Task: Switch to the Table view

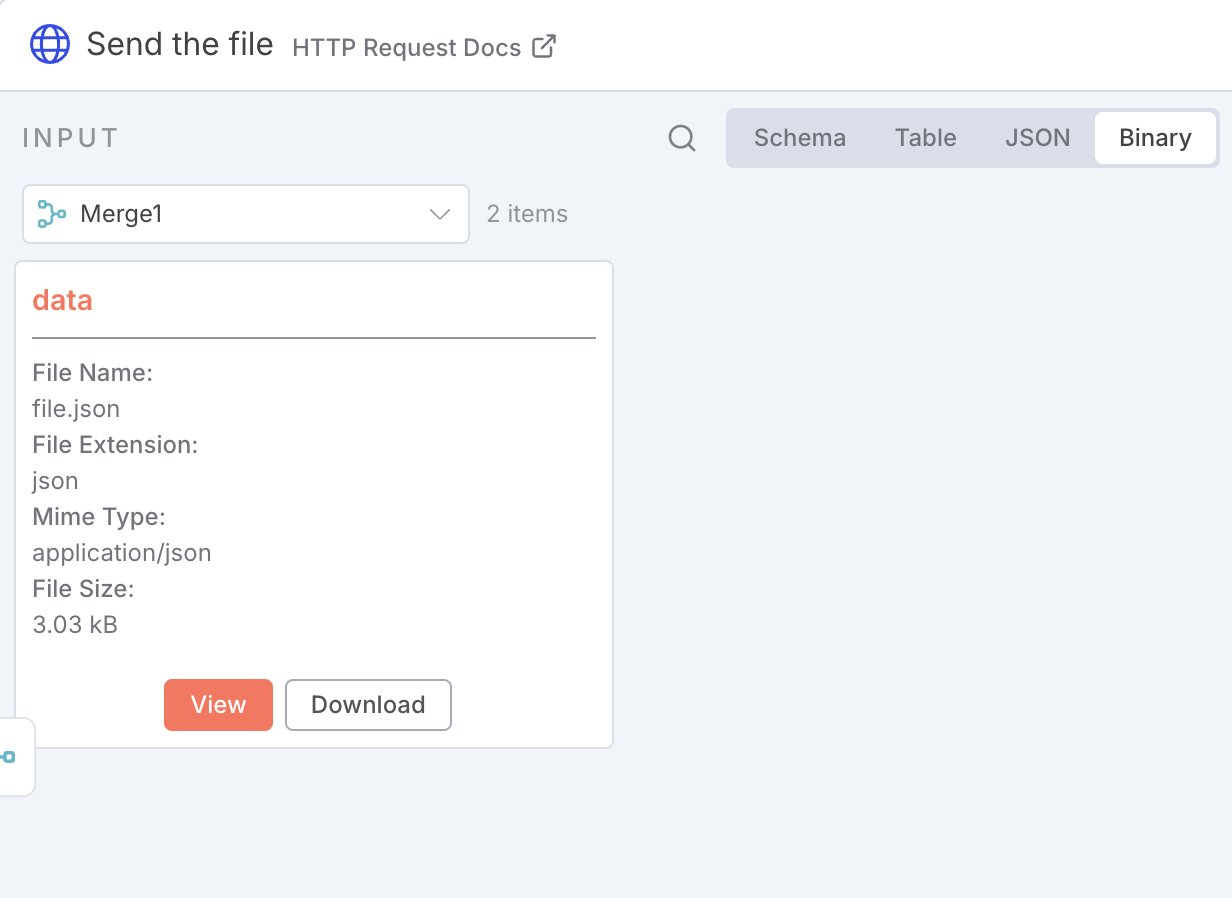Action: pos(925,138)
